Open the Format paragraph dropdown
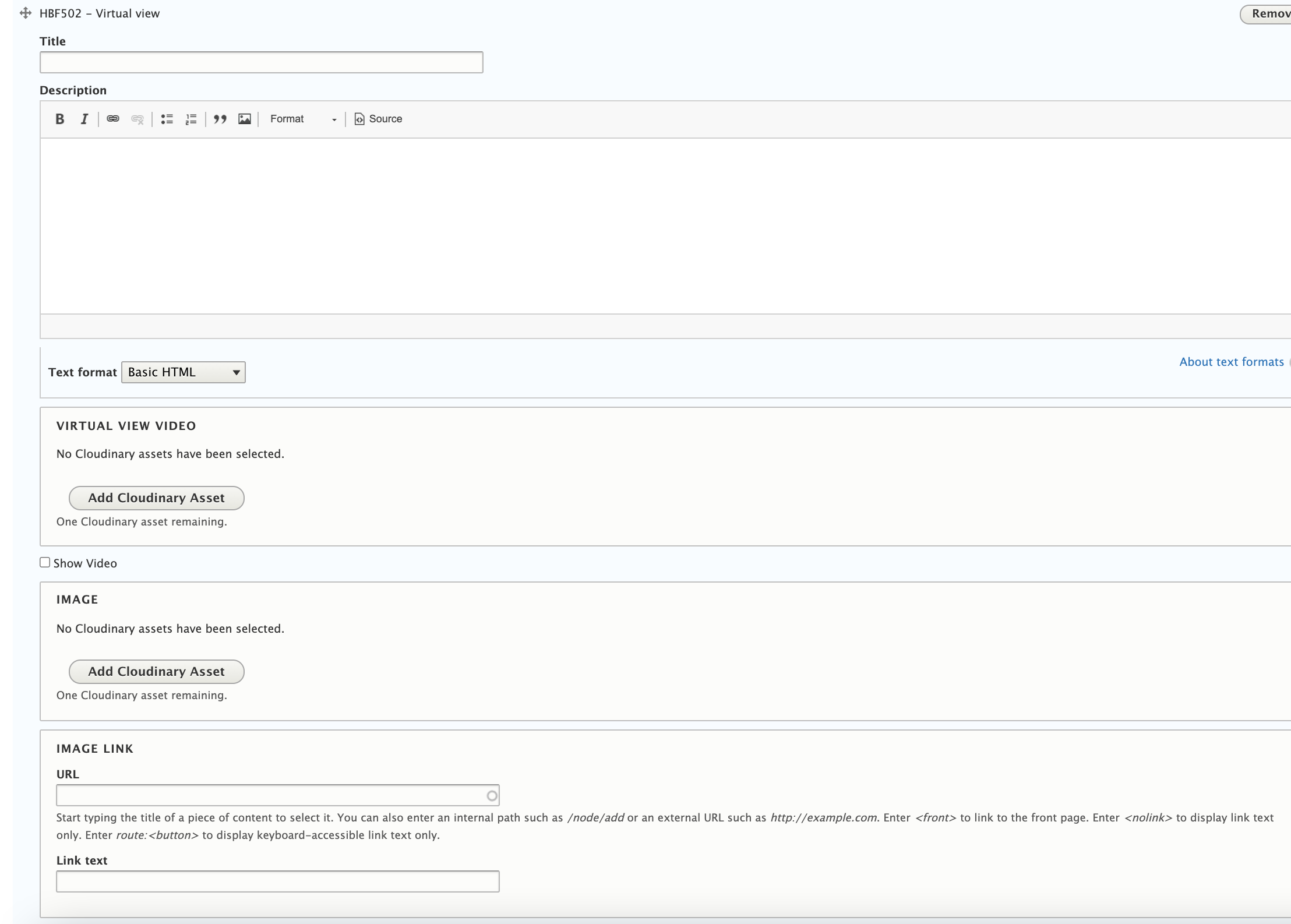1291x924 pixels. pyautogui.click(x=303, y=119)
